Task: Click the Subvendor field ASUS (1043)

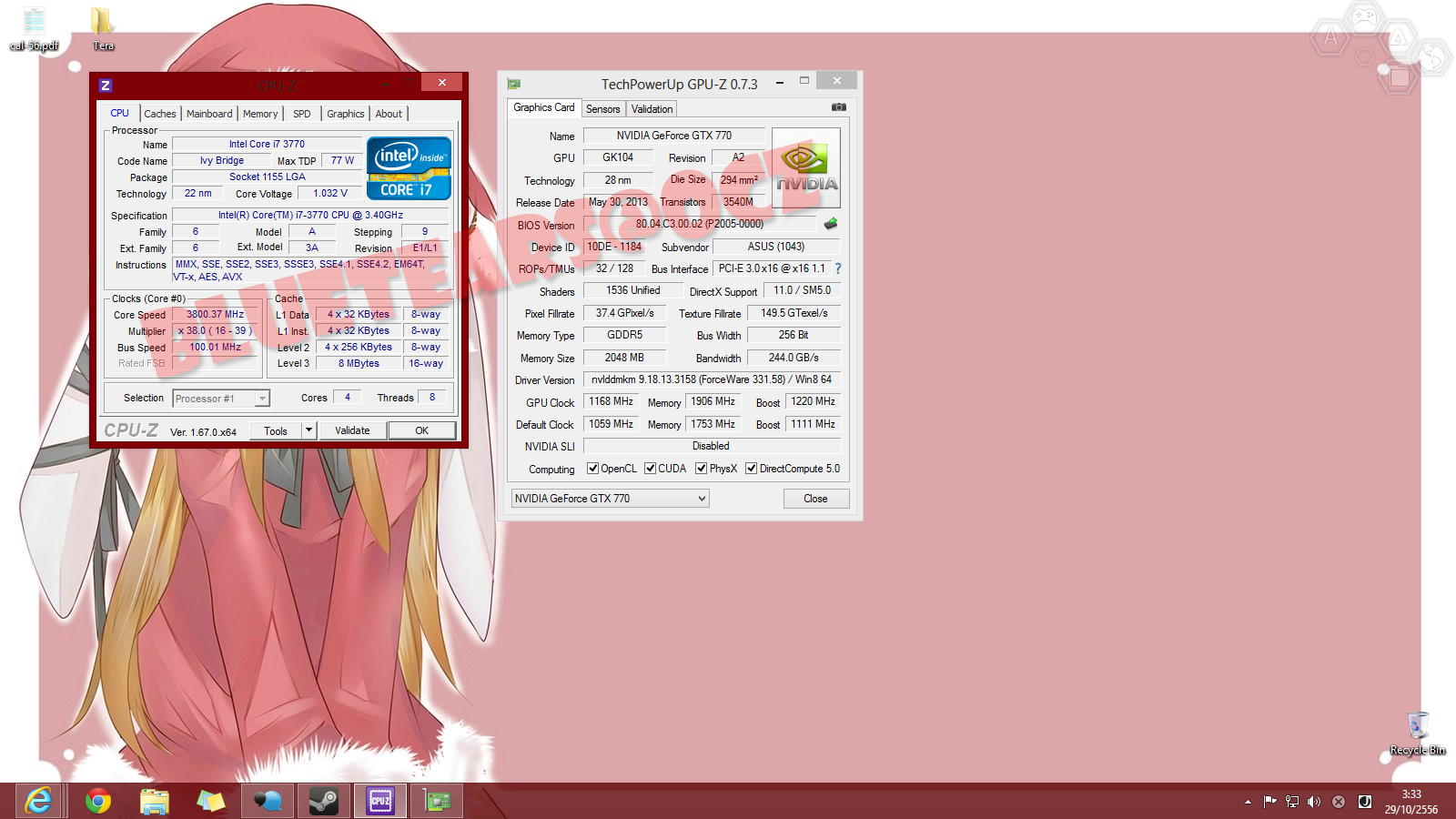Action: [x=776, y=247]
